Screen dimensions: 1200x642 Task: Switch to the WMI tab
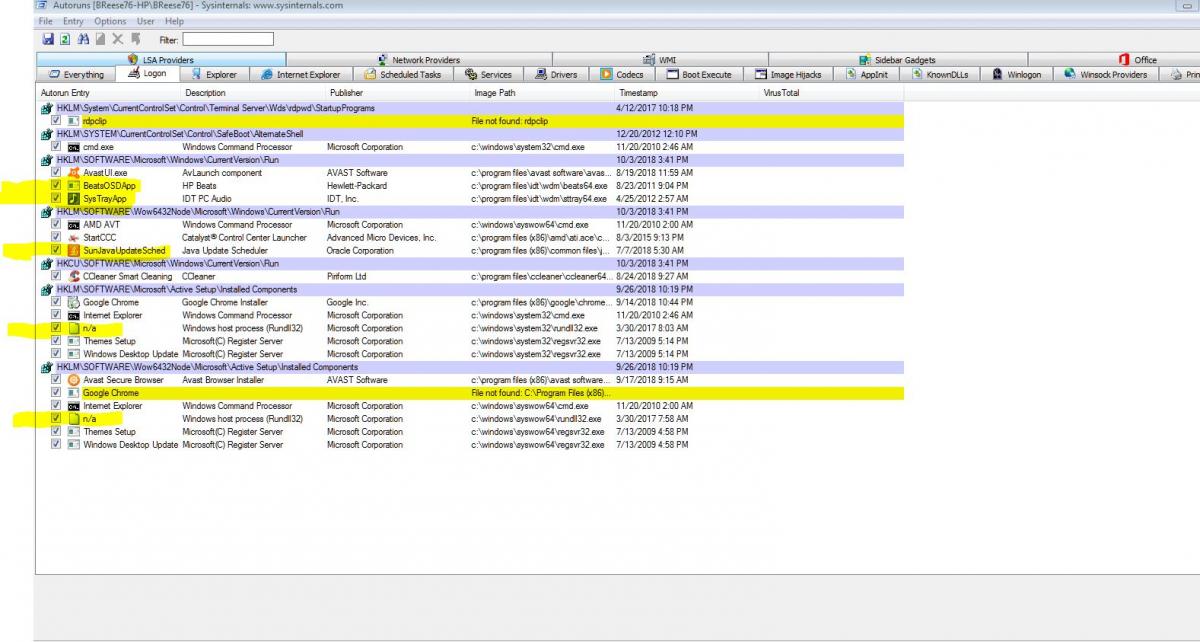(660, 60)
